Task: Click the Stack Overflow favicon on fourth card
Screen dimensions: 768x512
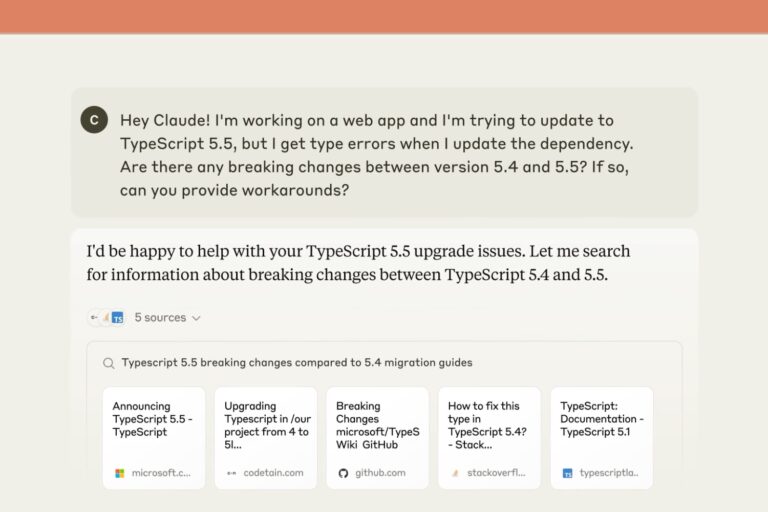Action: tap(455, 473)
